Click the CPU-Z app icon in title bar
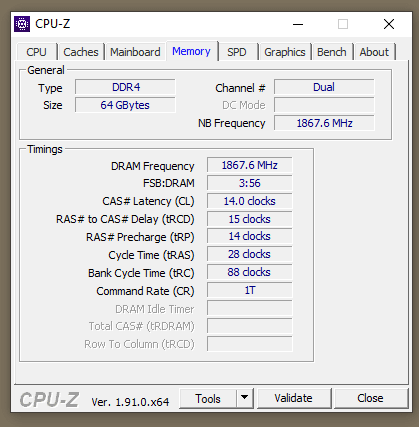The image size is (419, 427). click(22, 24)
